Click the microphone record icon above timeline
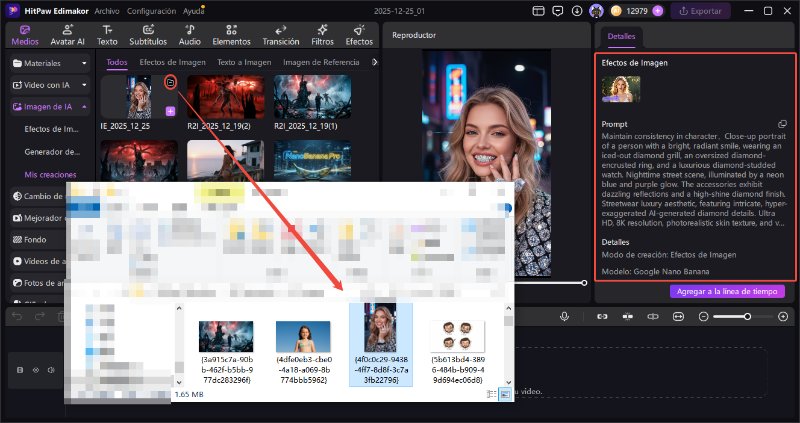800x423 pixels. click(565, 316)
